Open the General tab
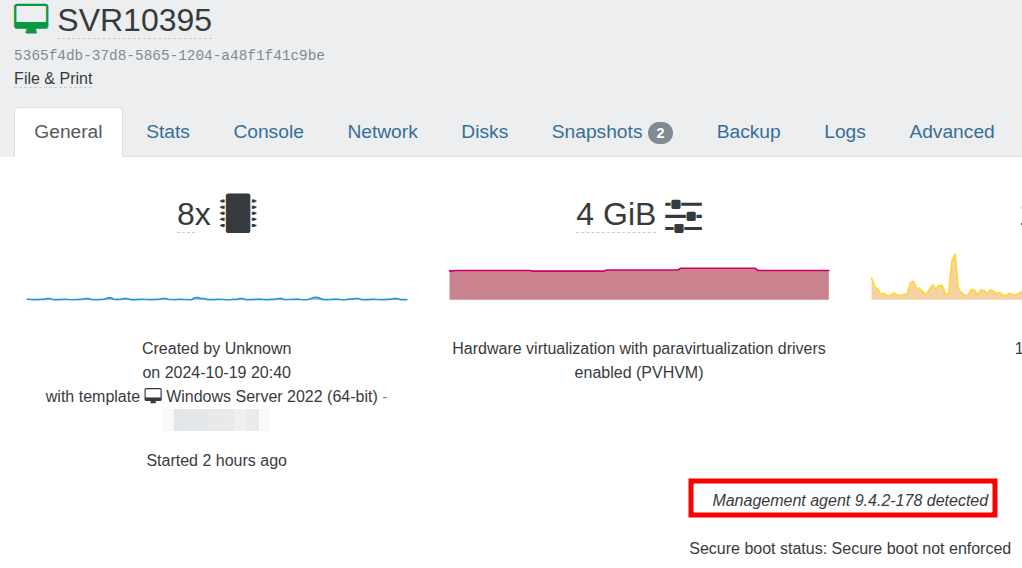The image size is (1022, 568). pyautogui.click(x=68, y=132)
